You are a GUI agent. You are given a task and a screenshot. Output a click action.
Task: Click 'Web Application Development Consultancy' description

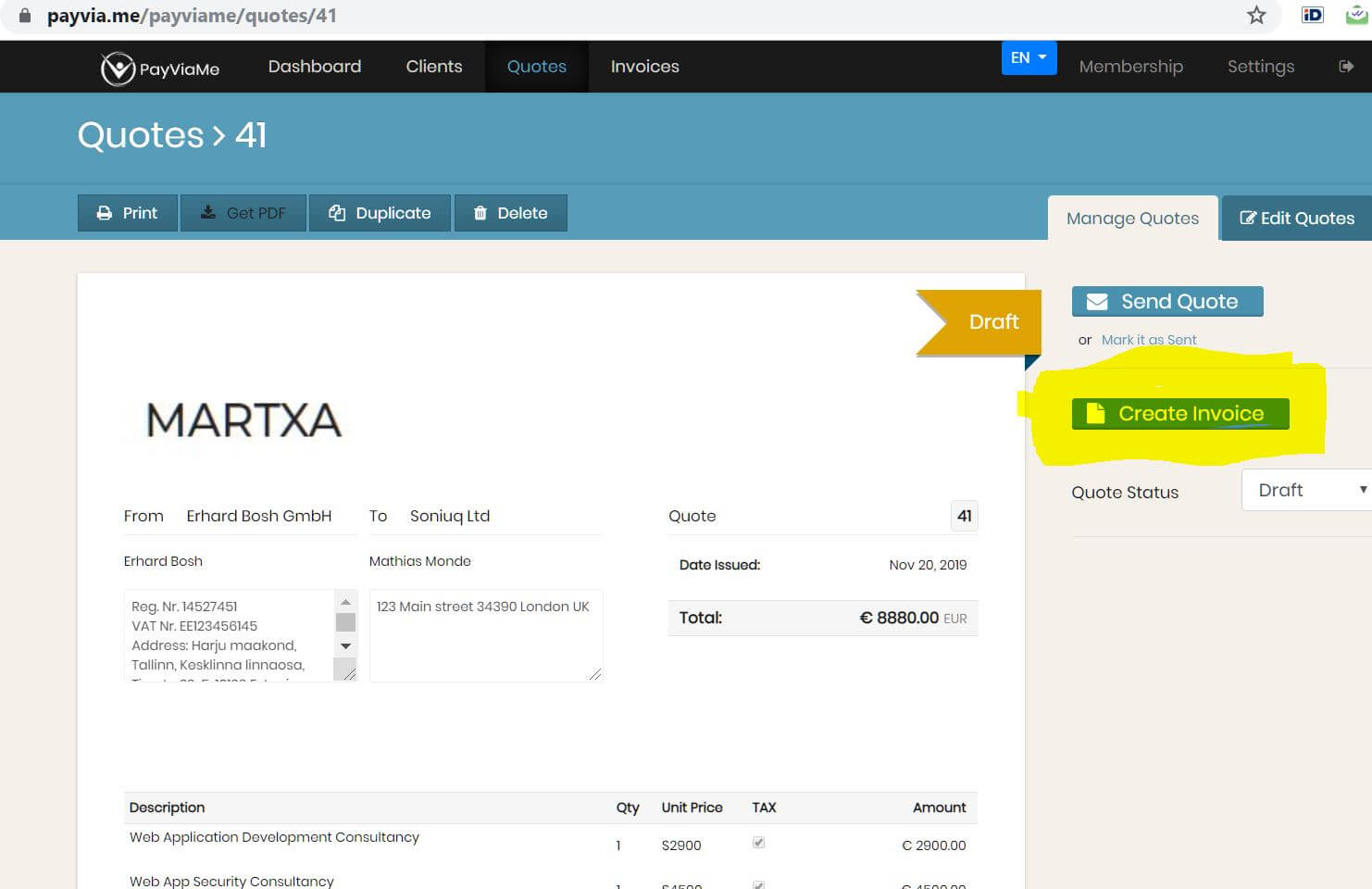tap(274, 837)
